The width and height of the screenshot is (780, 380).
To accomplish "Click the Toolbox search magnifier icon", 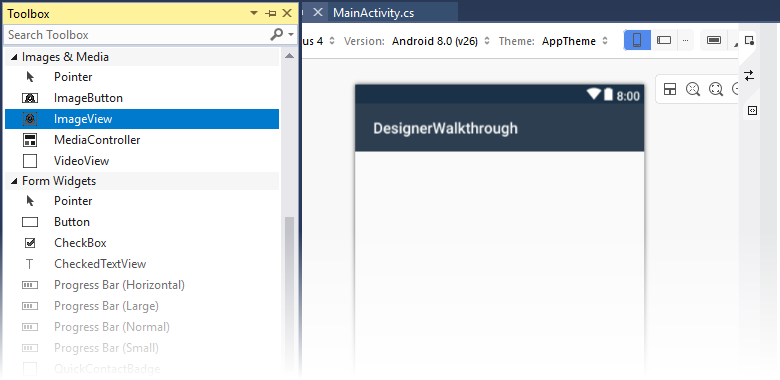I will point(276,34).
